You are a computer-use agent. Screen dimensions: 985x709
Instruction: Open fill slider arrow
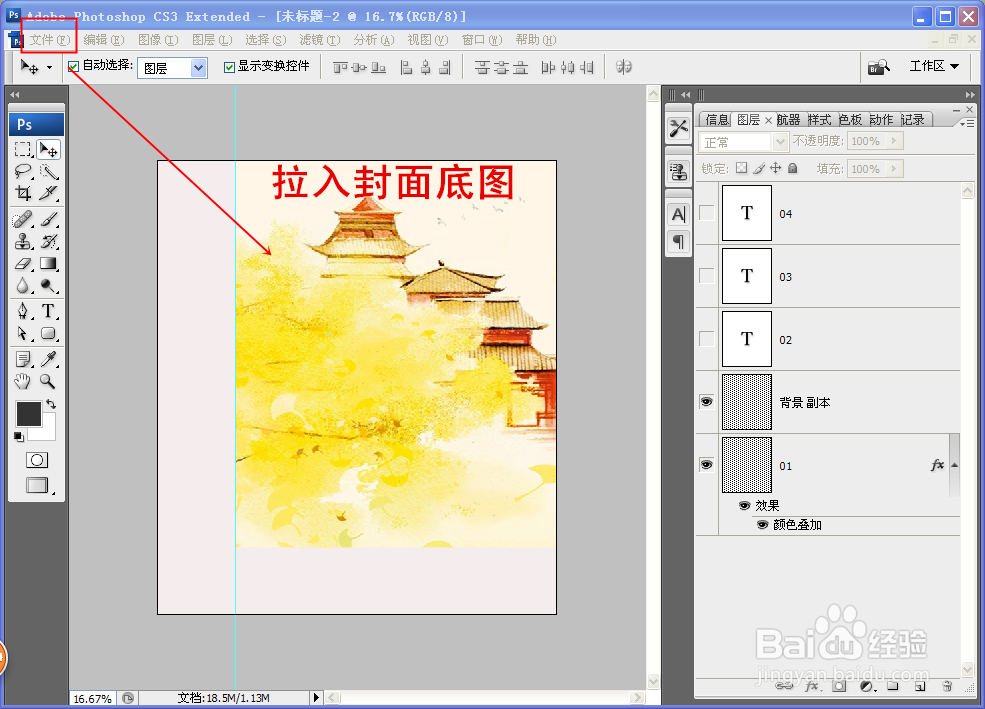[x=894, y=169]
